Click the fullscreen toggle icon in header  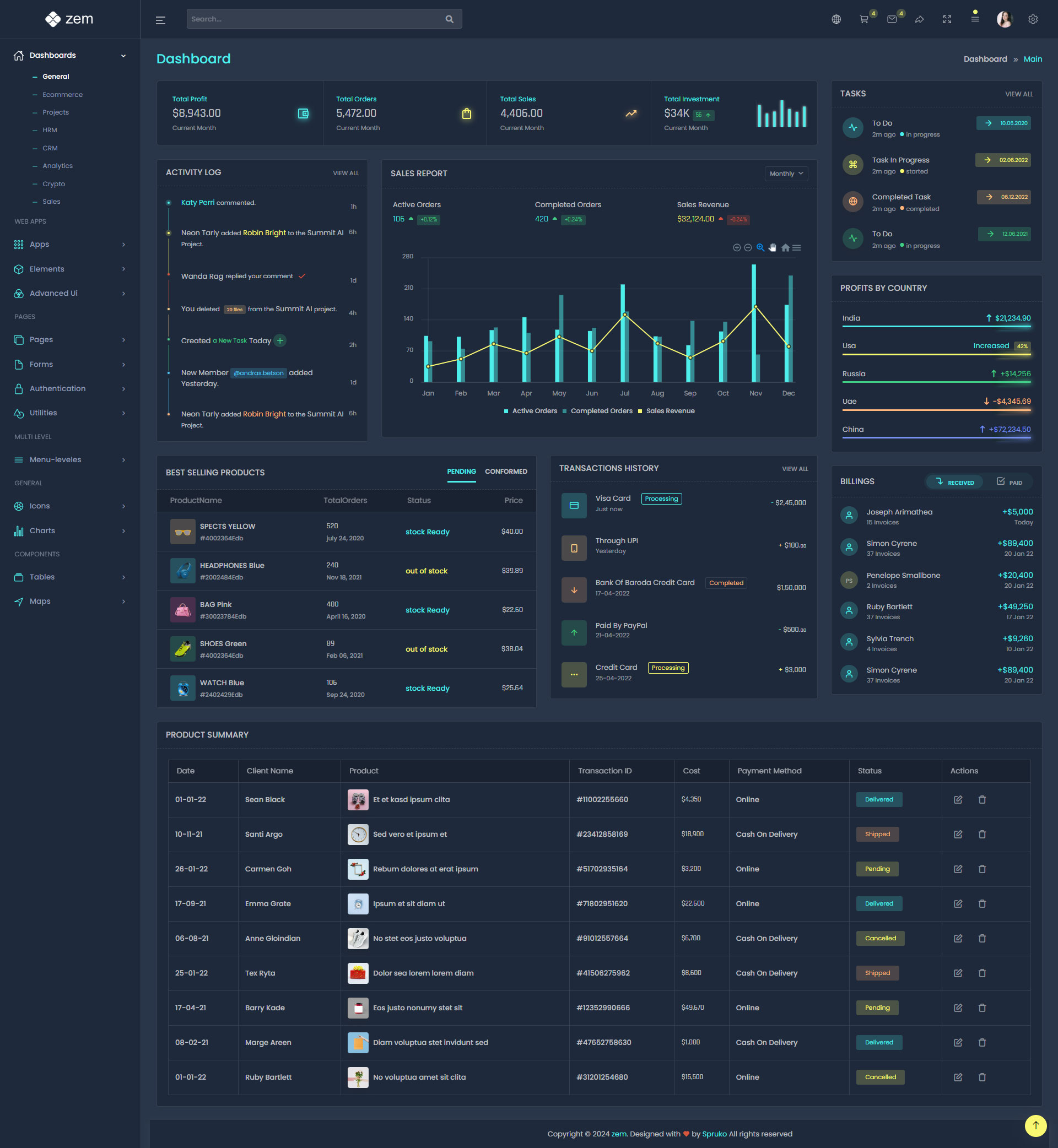click(947, 19)
